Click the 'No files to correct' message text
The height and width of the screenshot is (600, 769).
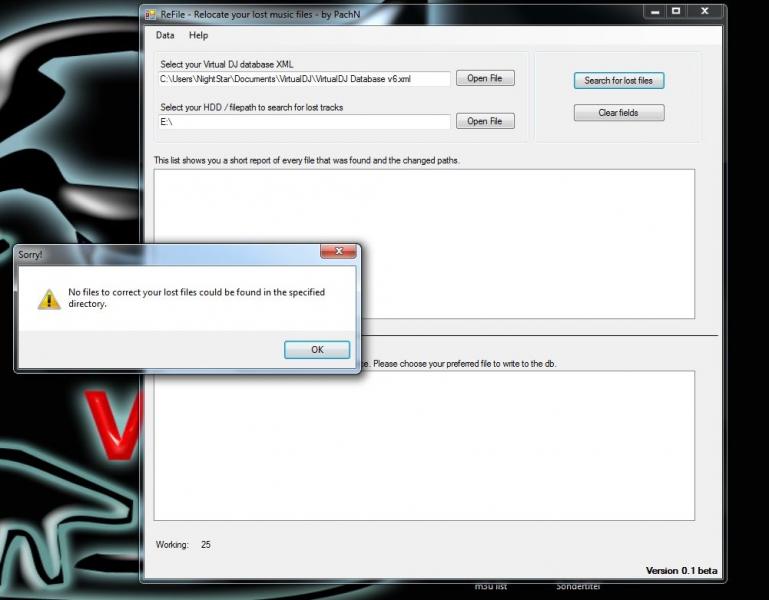tap(196, 298)
